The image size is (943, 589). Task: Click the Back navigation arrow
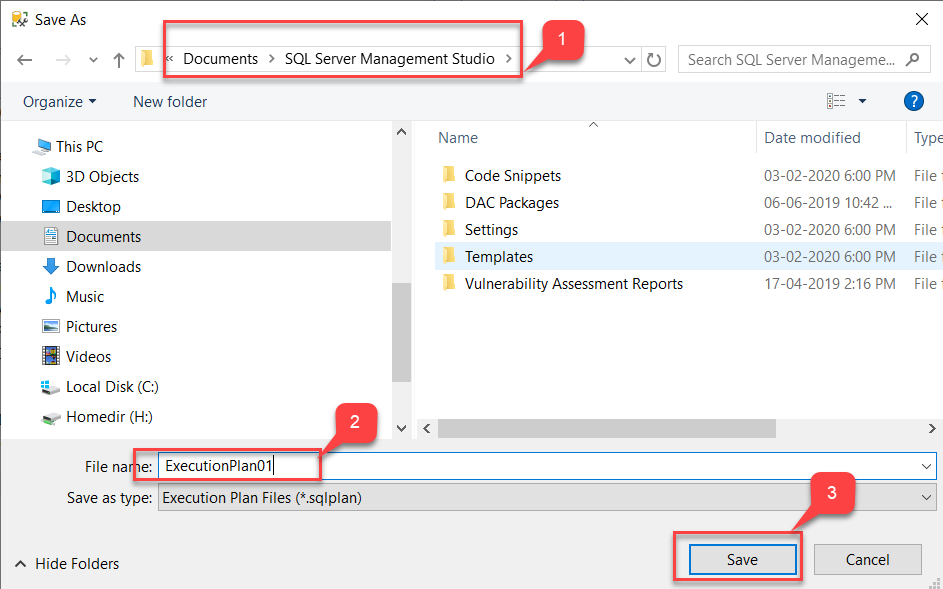tap(26, 60)
